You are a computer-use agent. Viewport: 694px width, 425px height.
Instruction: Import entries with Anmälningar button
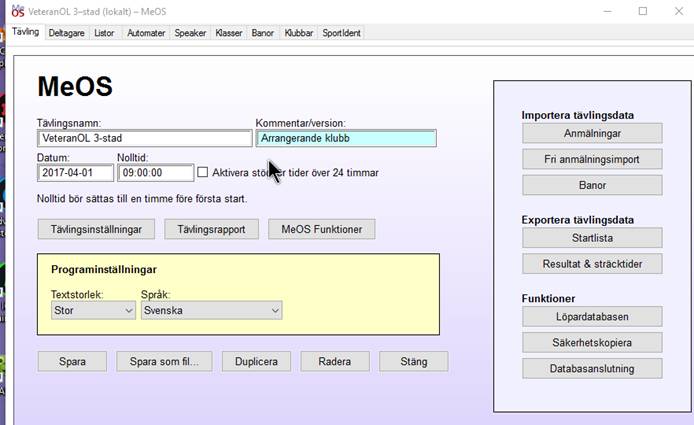click(x=592, y=133)
